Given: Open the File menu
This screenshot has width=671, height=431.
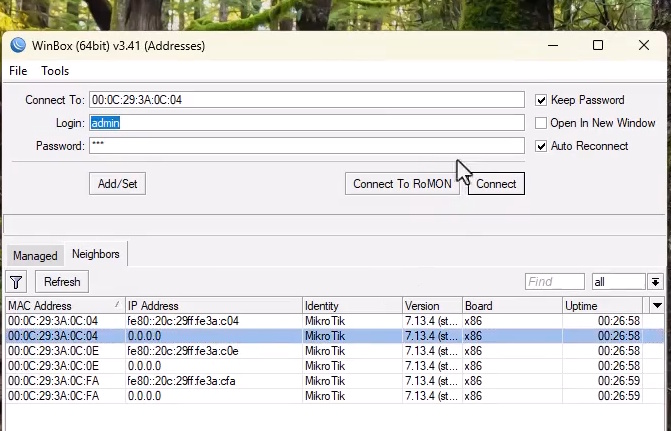Looking at the screenshot, I should point(18,71).
